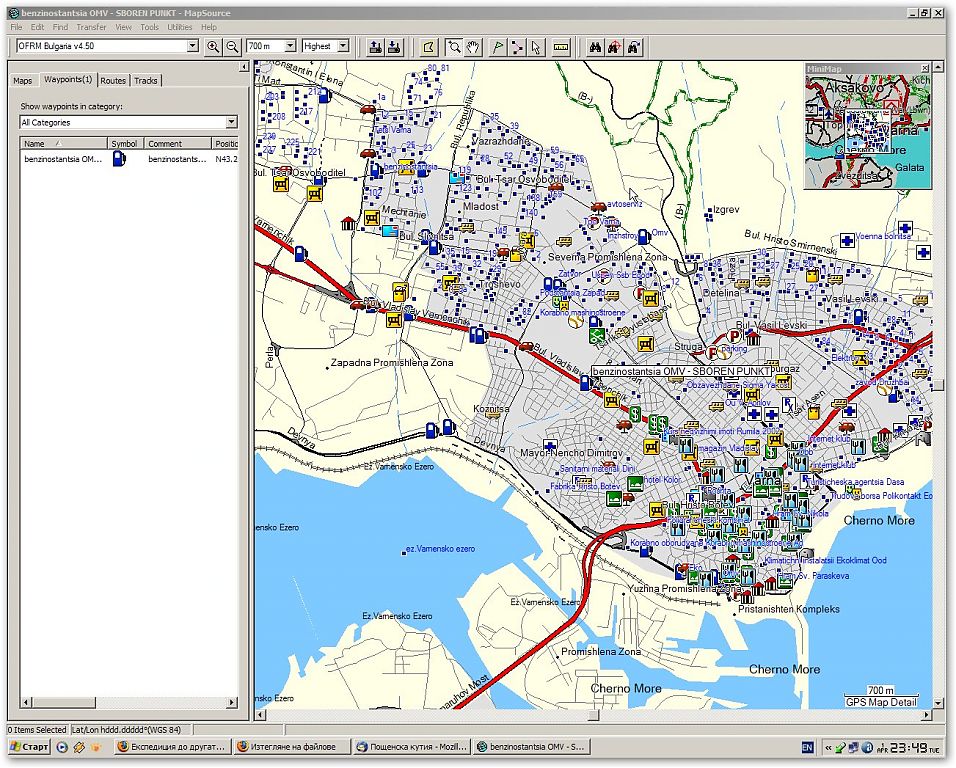Click the Zoom Out magnifier button

tap(232, 46)
